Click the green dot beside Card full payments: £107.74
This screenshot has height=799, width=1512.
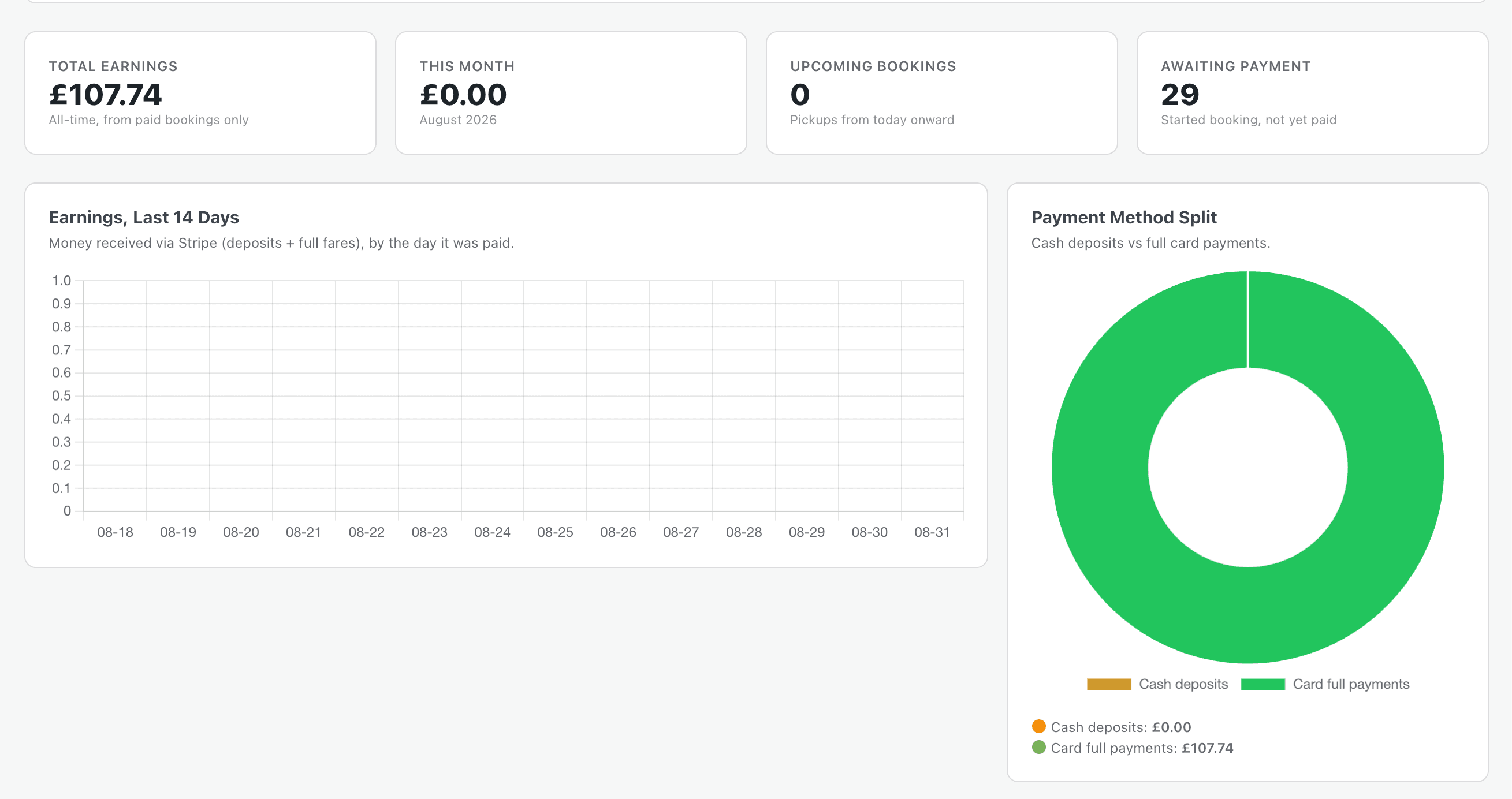pos(1039,748)
